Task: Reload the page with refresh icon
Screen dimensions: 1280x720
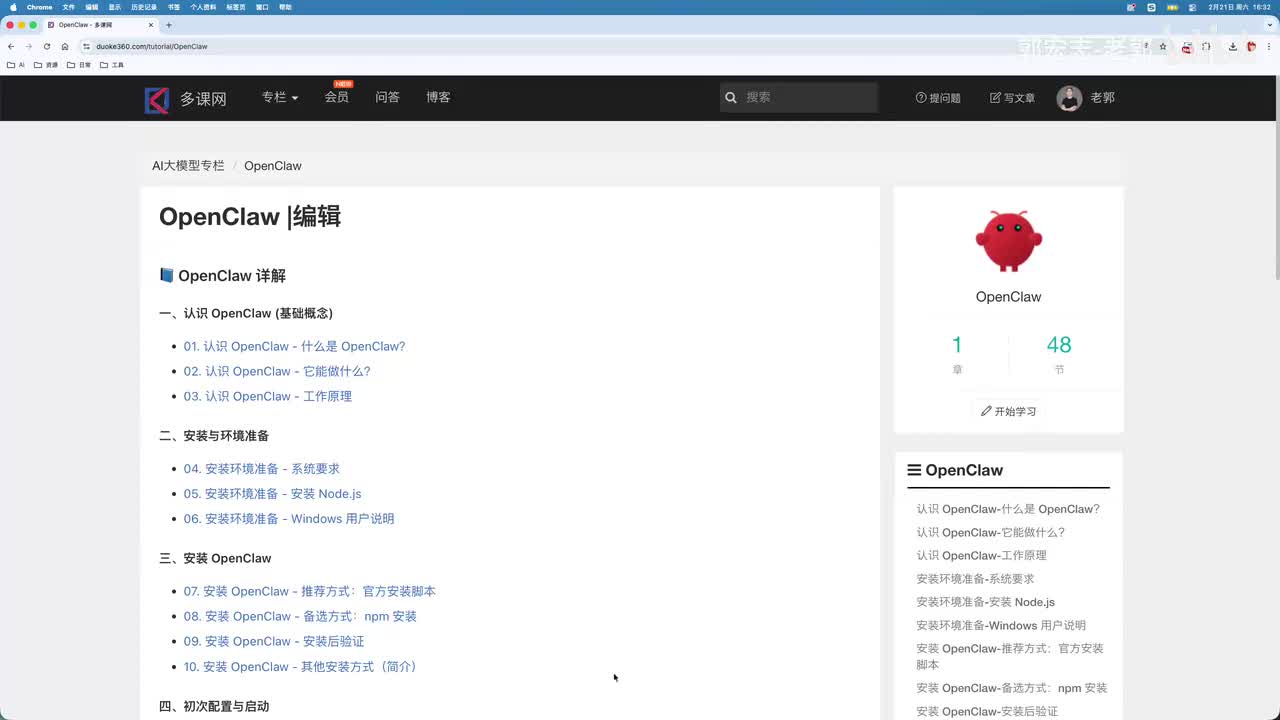Action: (x=46, y=46)
